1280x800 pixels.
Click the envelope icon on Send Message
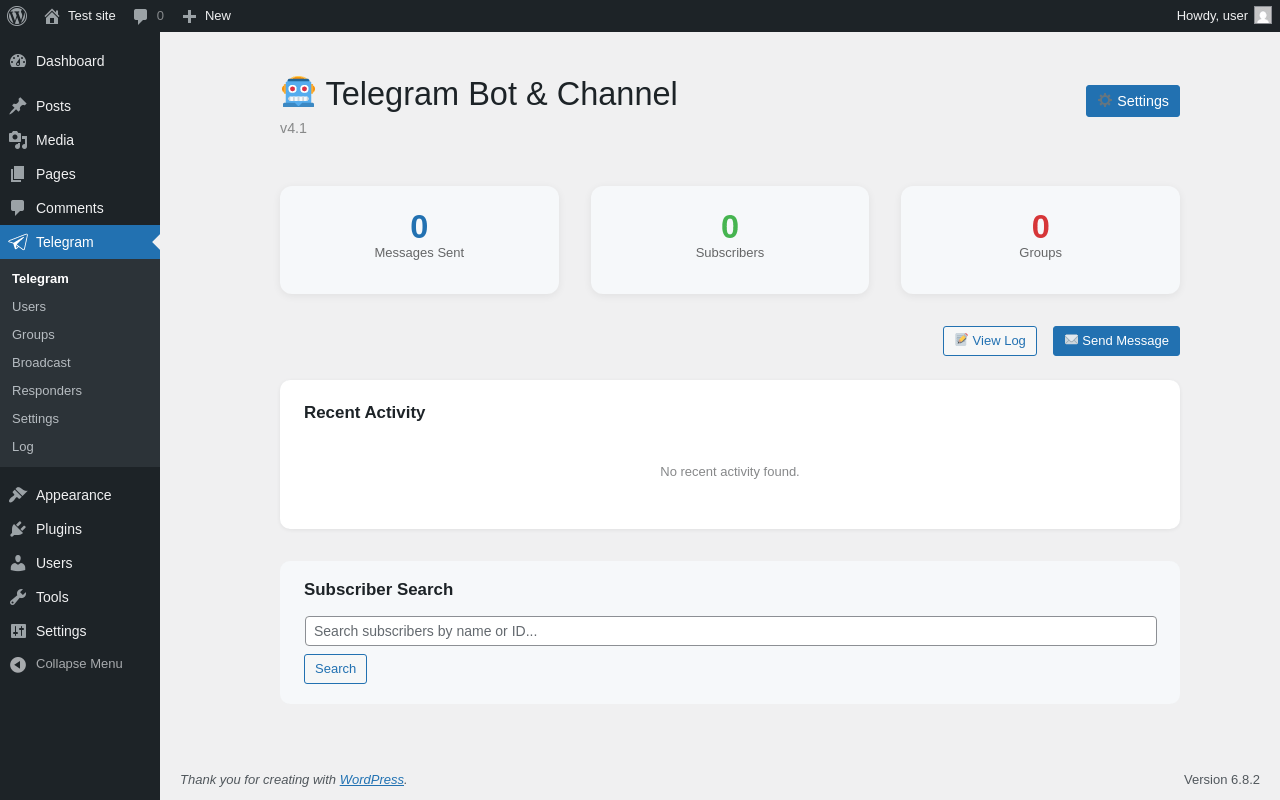pyautogui.click(x=1071, y=340)
